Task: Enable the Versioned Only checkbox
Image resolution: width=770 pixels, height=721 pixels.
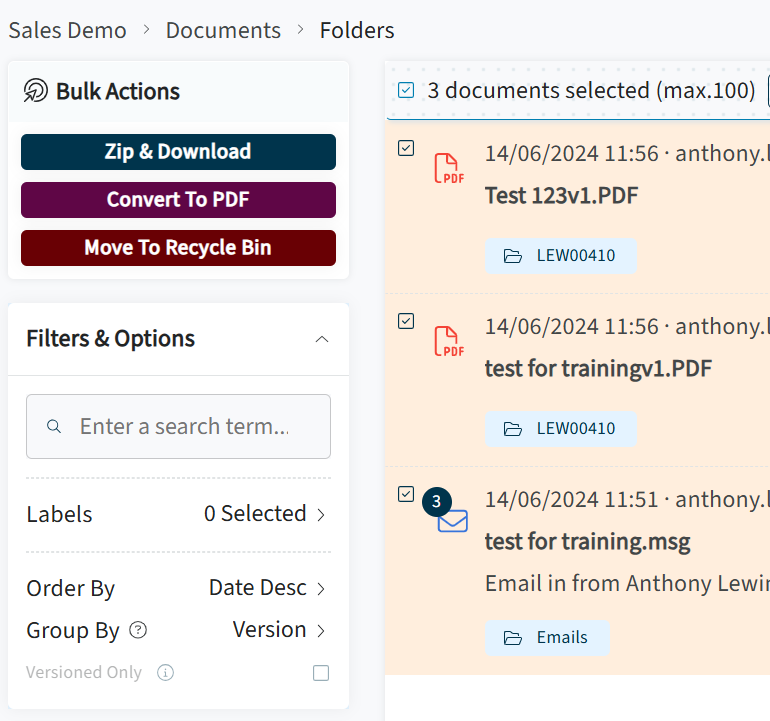Action: [x=321, y=673]
